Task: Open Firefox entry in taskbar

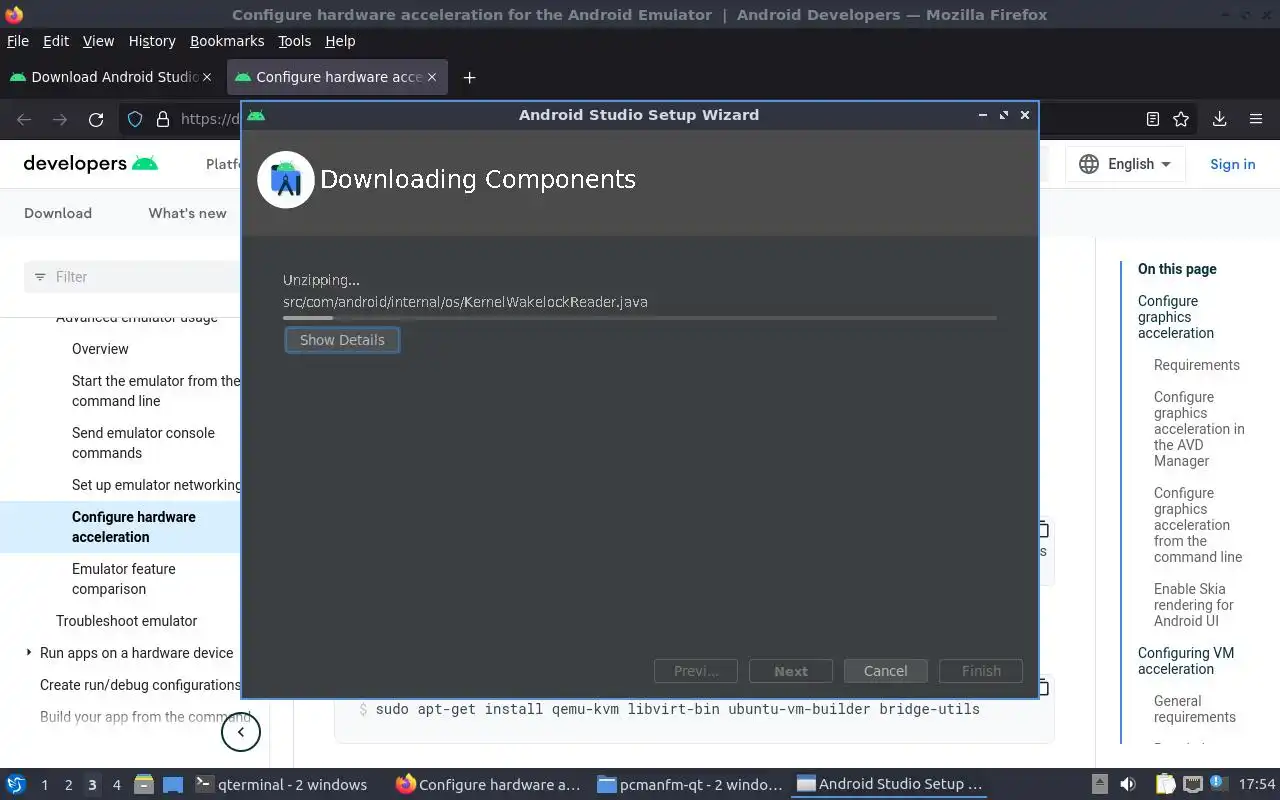Action: coord(489,785)
